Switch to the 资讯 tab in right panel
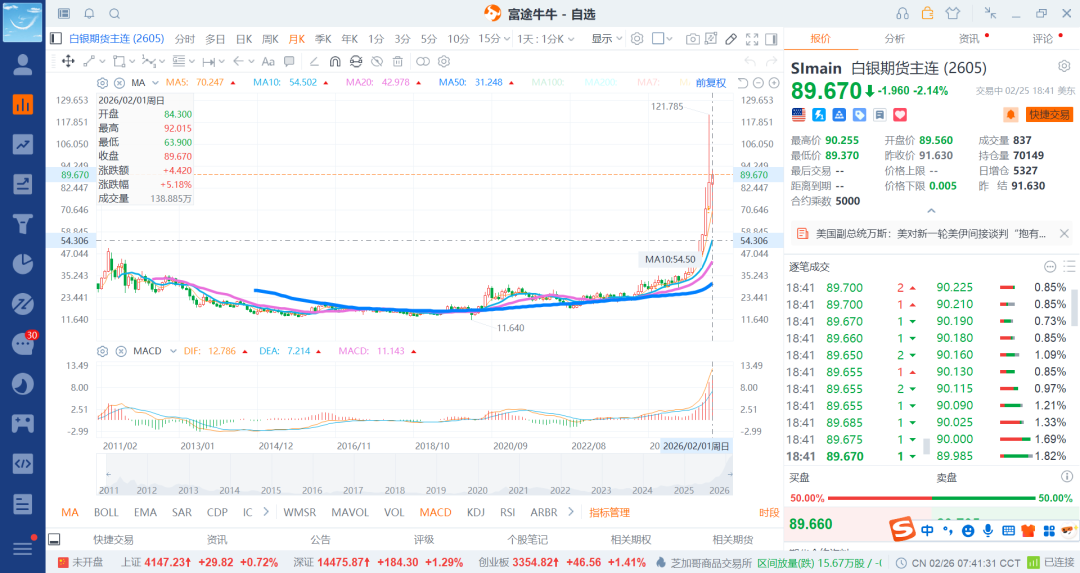 tap(968, 39)
